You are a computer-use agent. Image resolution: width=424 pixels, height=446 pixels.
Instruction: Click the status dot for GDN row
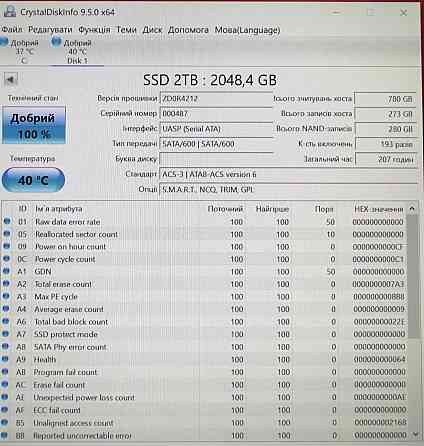tap(6, 271)
